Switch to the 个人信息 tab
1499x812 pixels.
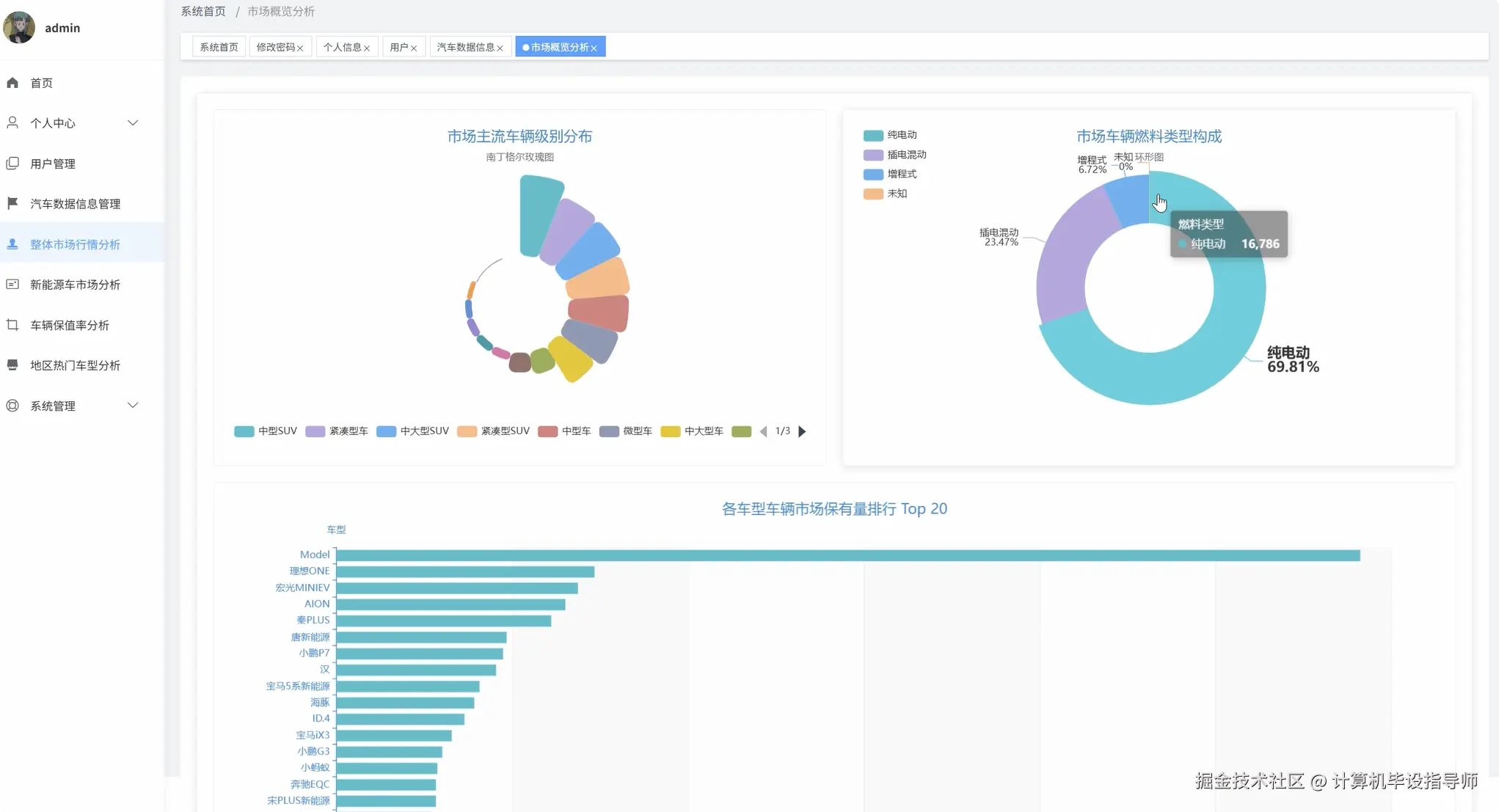(x=342, y=47)
